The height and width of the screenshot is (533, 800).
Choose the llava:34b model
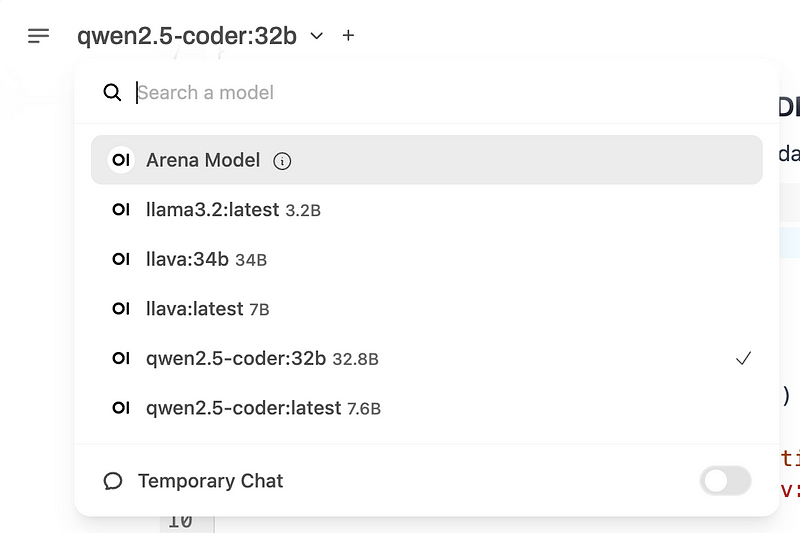click(x=205, y=260)
